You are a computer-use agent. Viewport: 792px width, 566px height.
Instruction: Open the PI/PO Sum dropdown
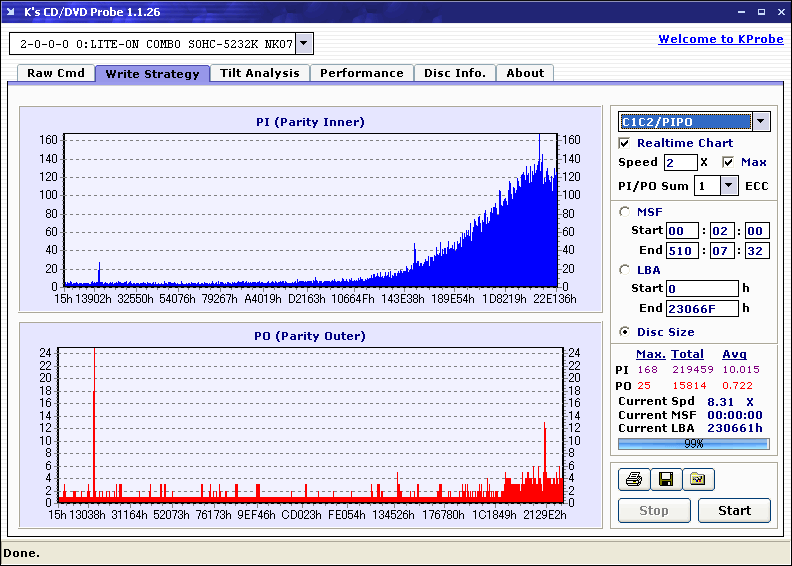point(728,186)
